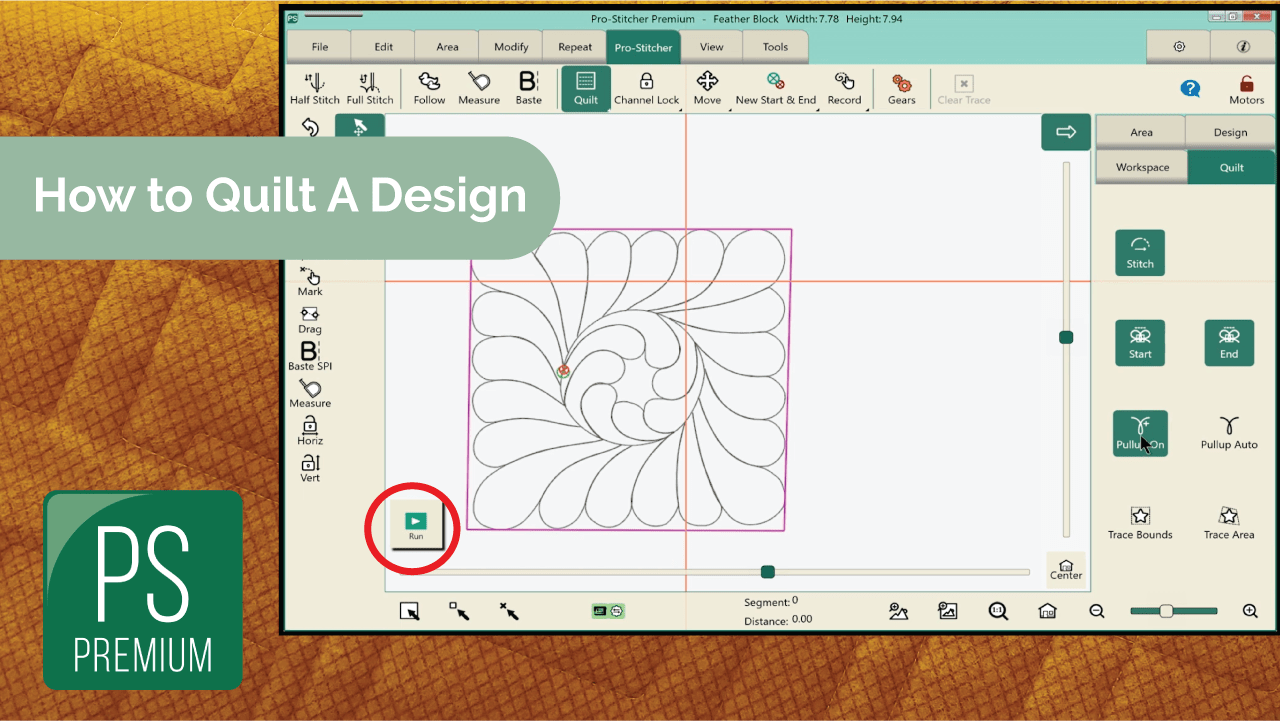Open the Workspace side tab
The height and width of the screenshot is (721, 1280).
coord(1142,167)
